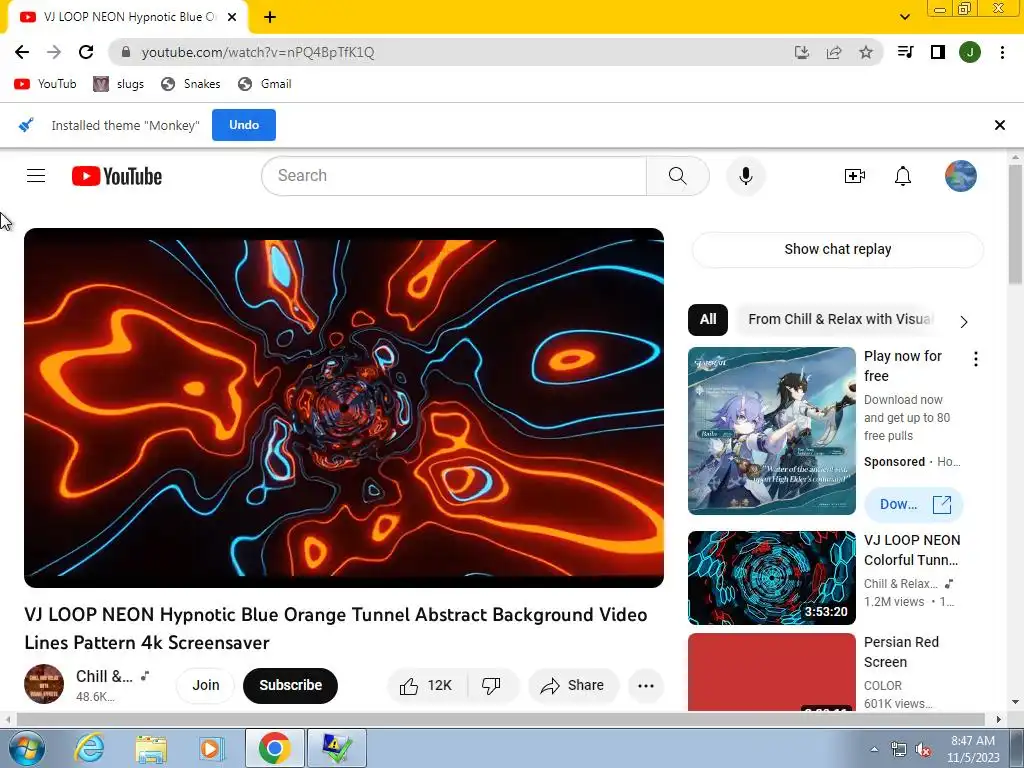
Task: Click the YouTube logo
Action: tap(117, 176)
